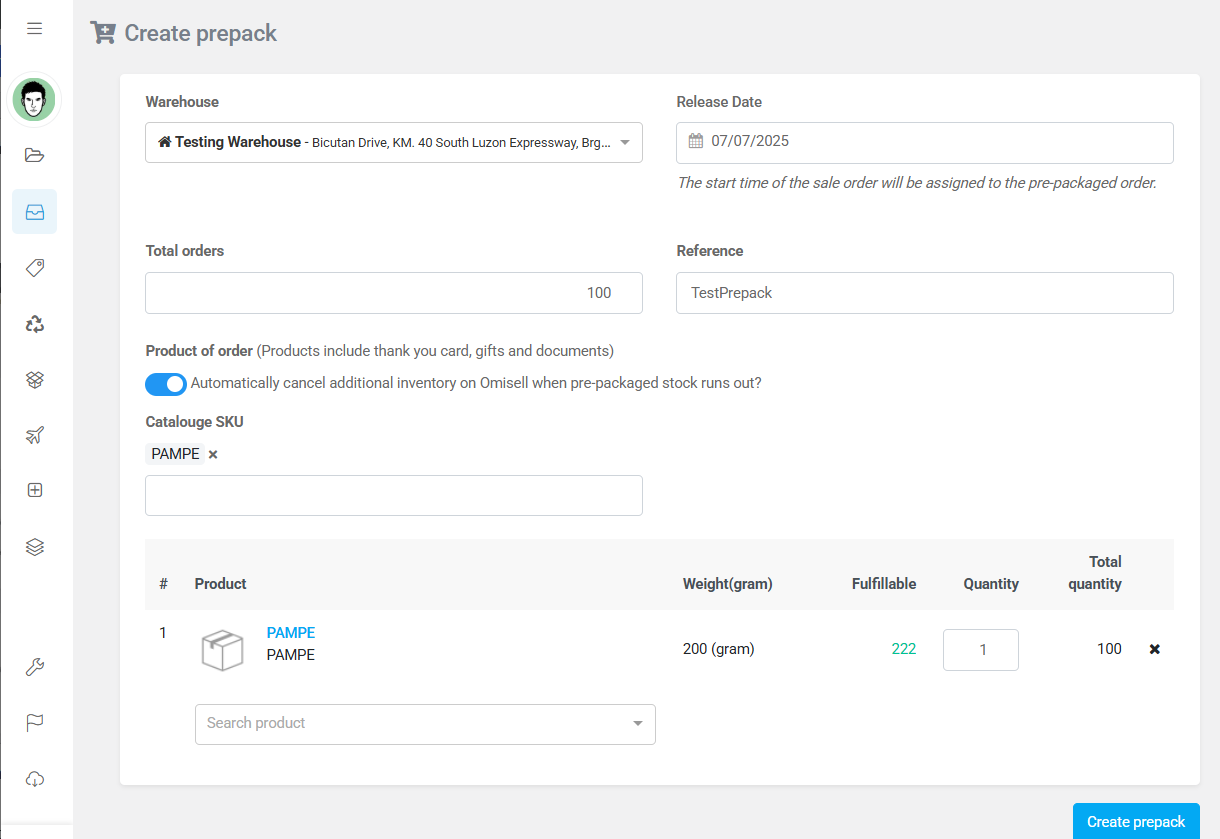Open the hamburger menu icon
1220x839 pixels.
[35, 29]
